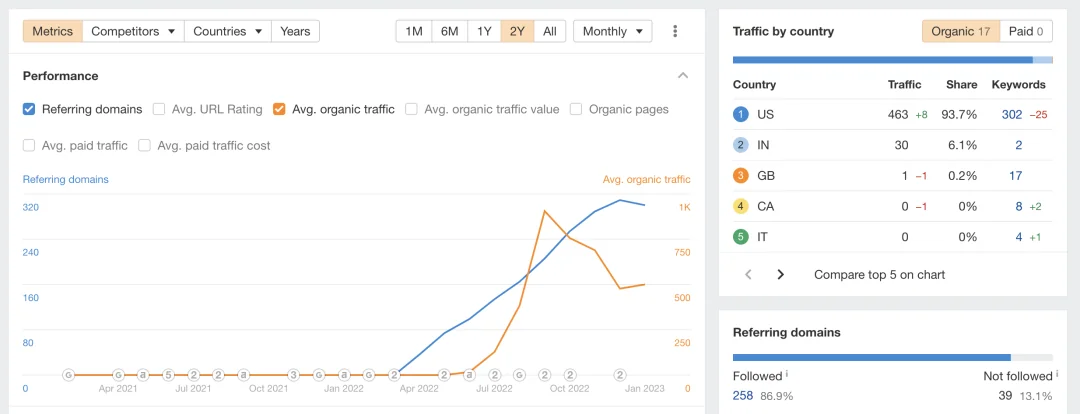The width and height of the screenshot is (1080, 414).
Task: Click the Keywords column header
Action: pos(1019,84)
